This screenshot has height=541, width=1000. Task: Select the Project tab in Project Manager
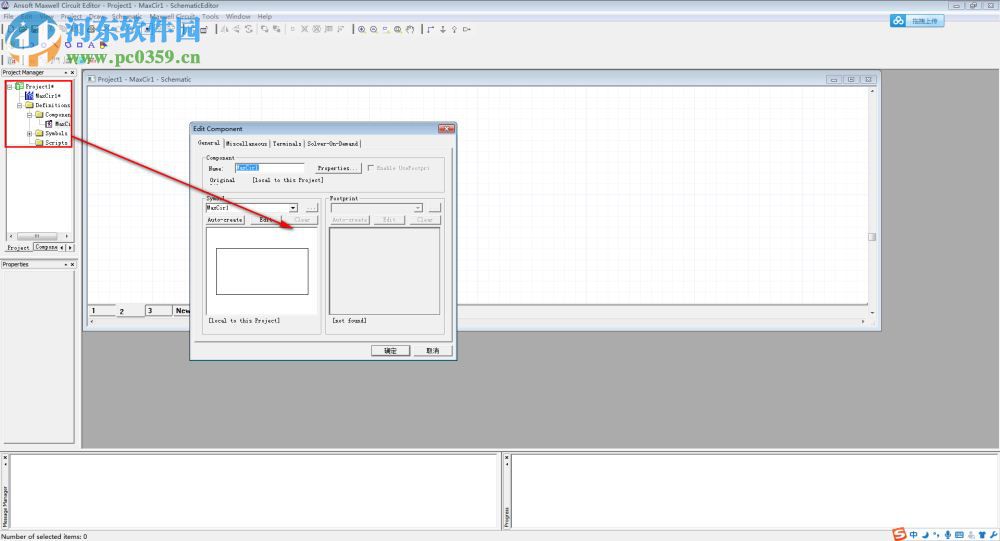18,248
